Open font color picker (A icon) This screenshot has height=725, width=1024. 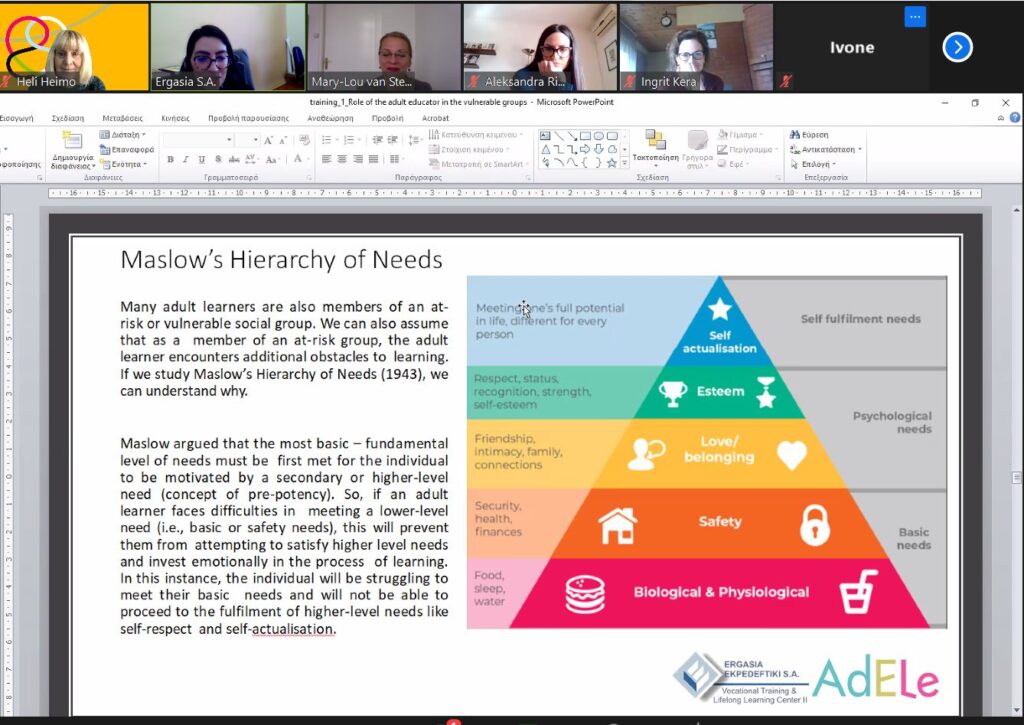297,160
